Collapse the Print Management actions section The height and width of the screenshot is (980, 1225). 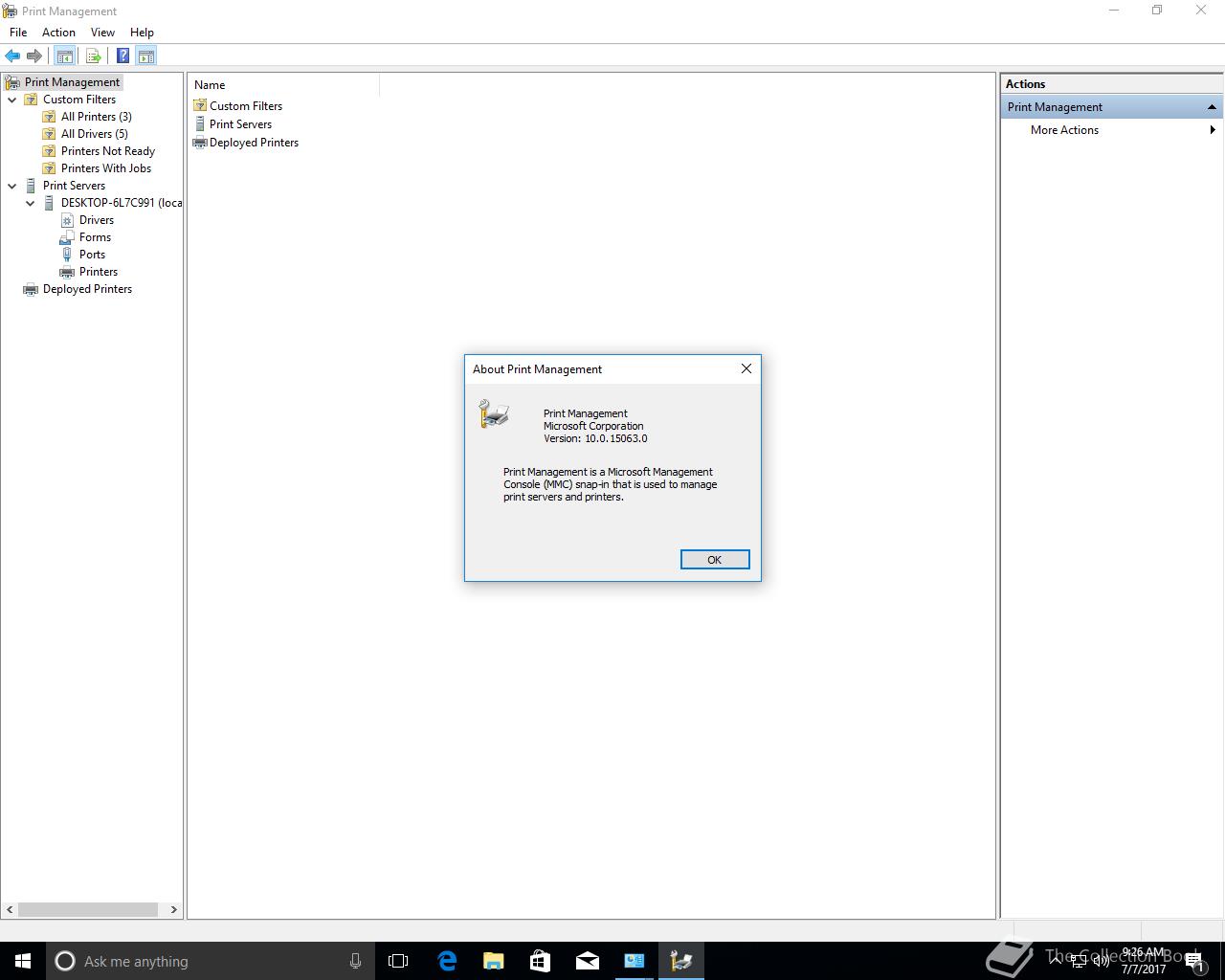(1212, 107)
